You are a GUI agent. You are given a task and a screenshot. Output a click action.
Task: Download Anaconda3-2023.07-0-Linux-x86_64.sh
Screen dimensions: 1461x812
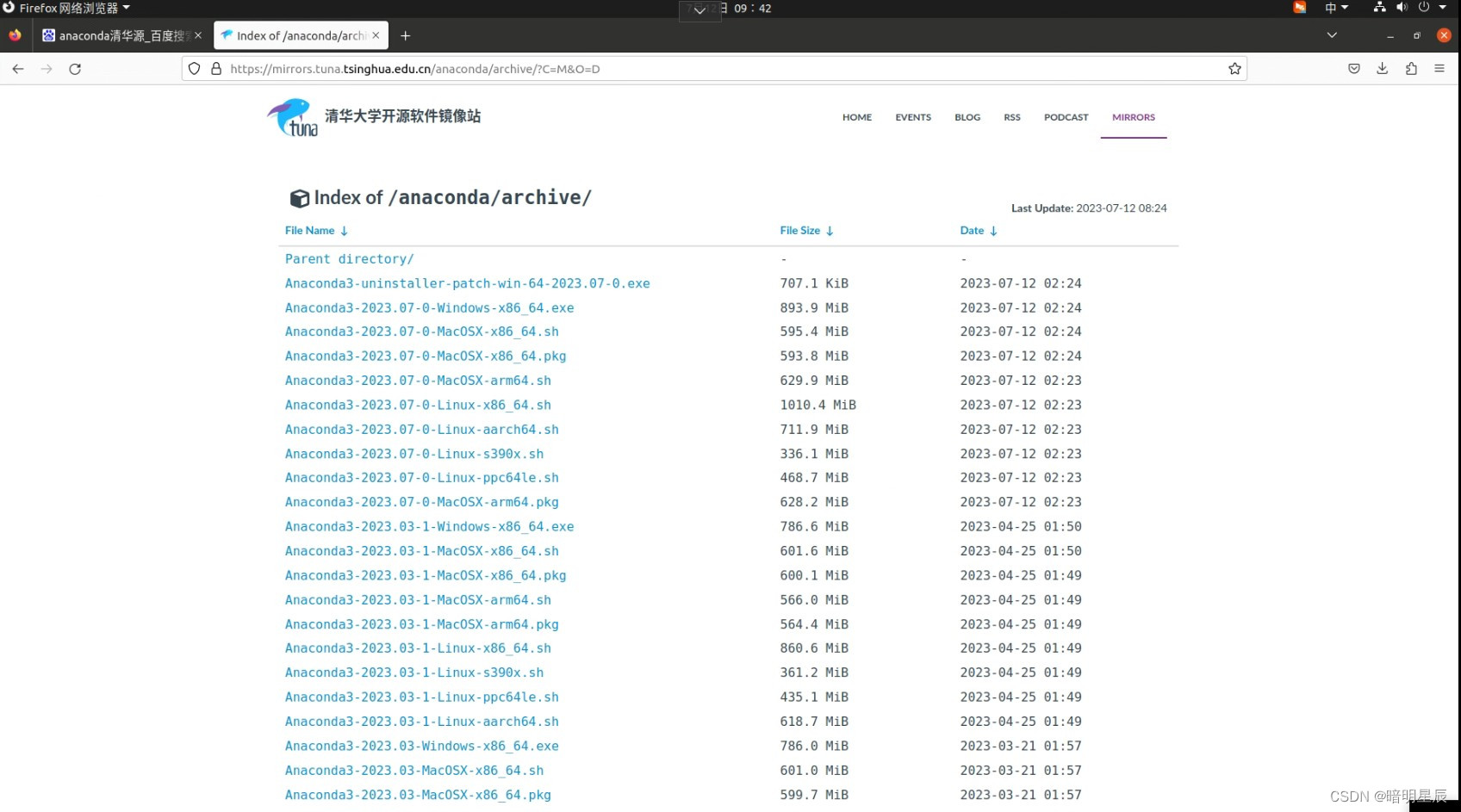[x=418, y=406]
